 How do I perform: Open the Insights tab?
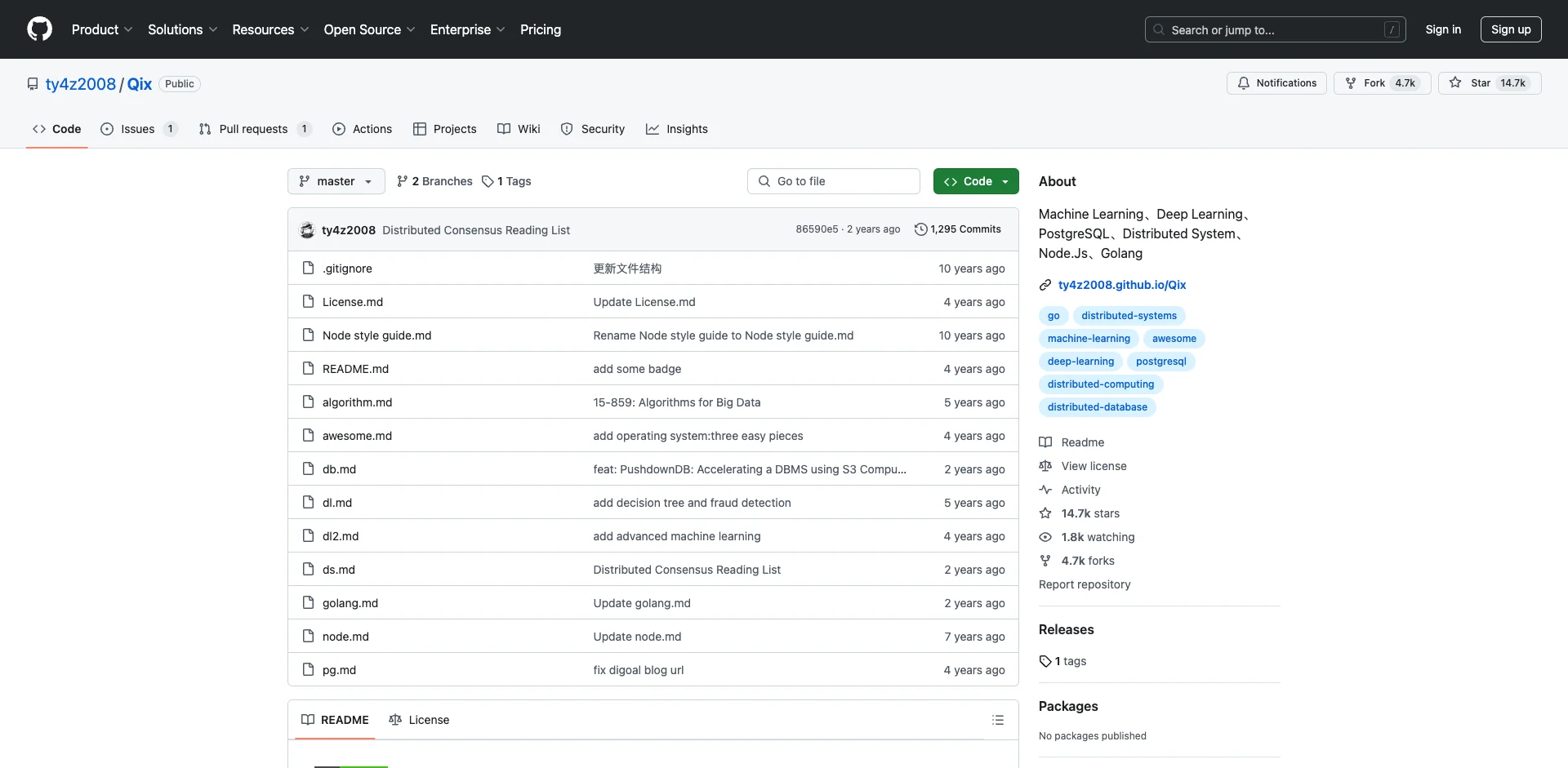[677, 129]
